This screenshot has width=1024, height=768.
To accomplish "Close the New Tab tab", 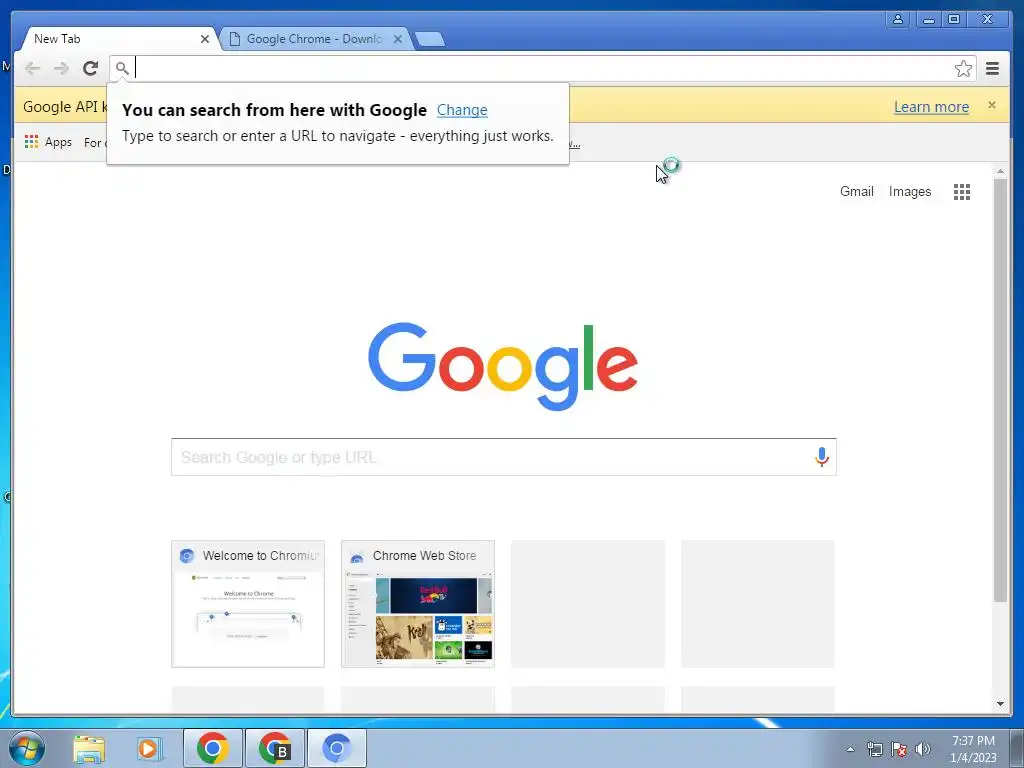I will coord(204,39).
